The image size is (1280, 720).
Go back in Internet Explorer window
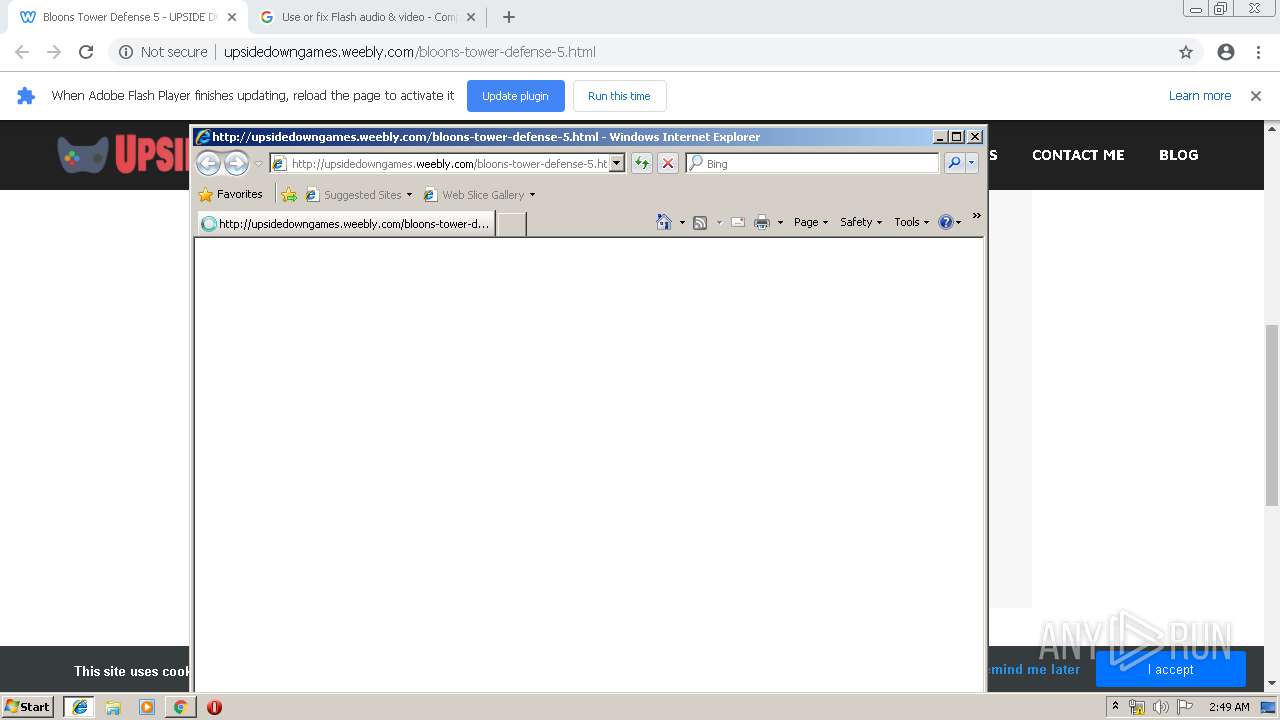(208, 163)
